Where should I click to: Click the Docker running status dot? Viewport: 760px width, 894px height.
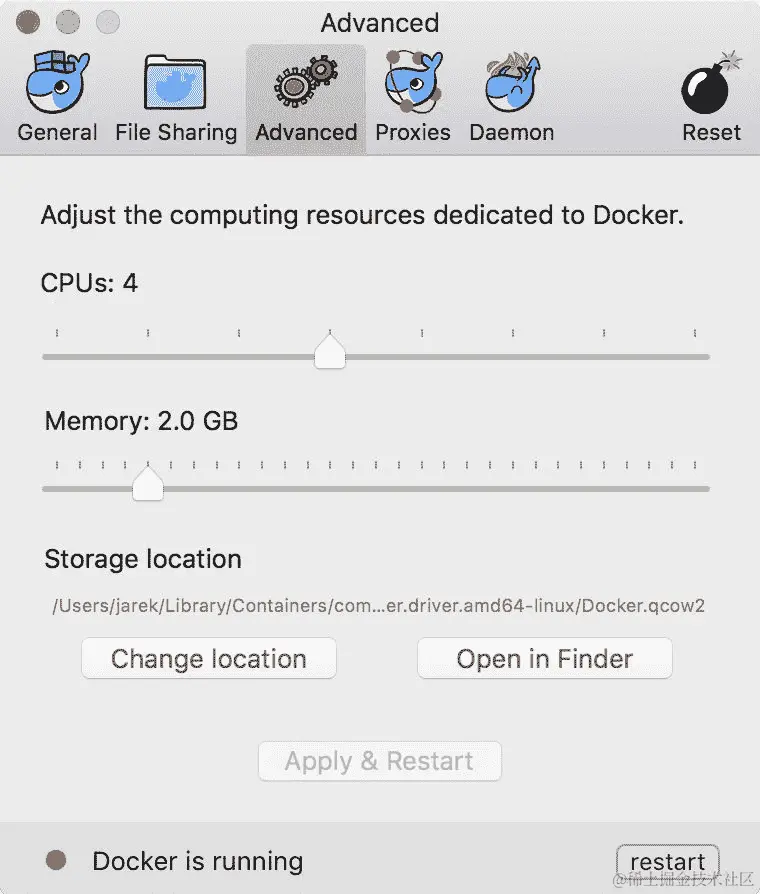56,860
